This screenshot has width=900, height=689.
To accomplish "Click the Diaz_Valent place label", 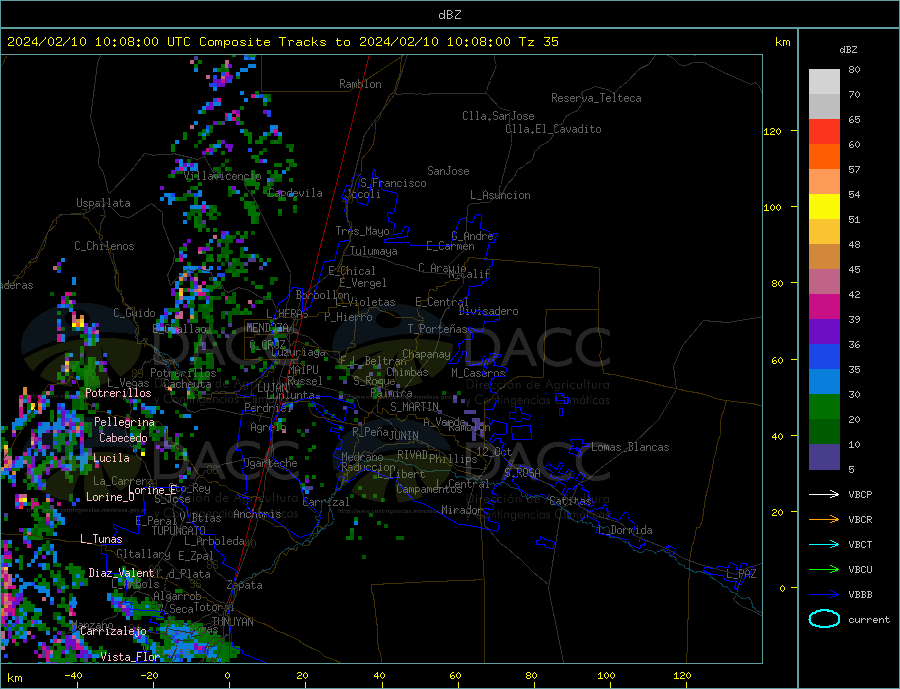I will tap(121, 573).
